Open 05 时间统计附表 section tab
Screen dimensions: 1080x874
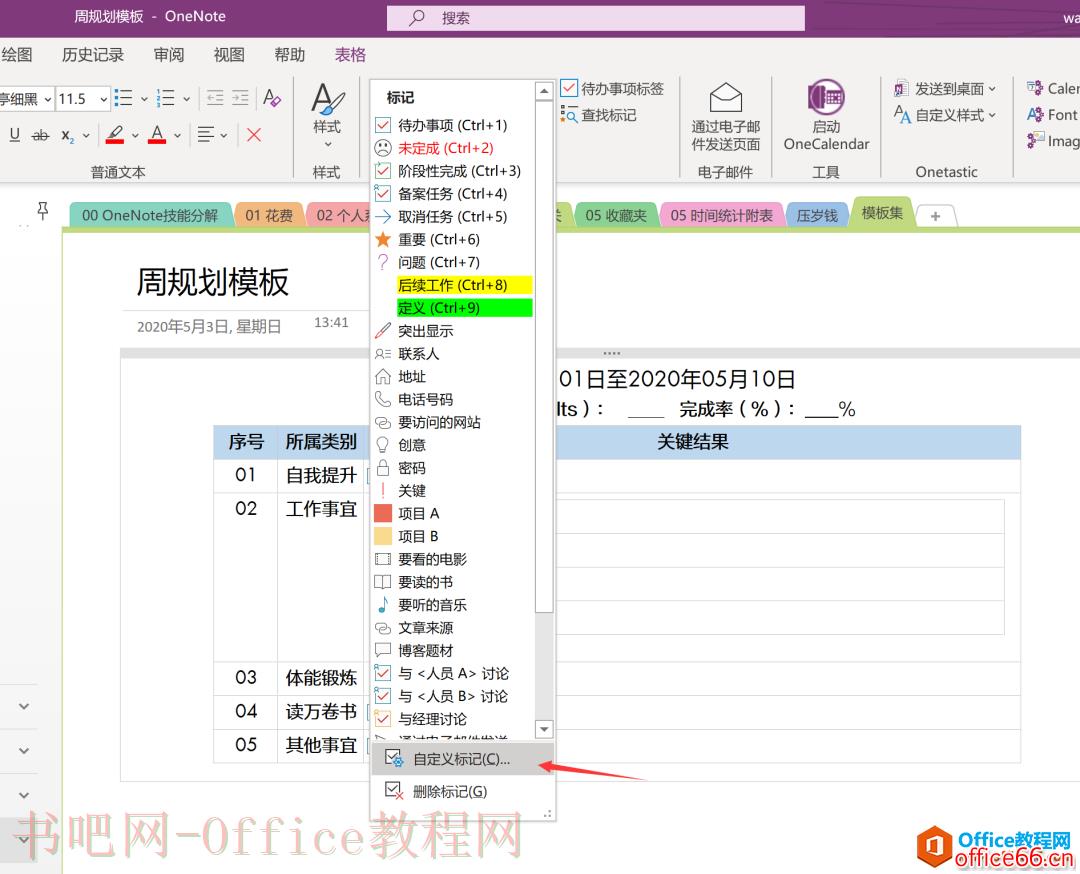[x=721, y=216]
